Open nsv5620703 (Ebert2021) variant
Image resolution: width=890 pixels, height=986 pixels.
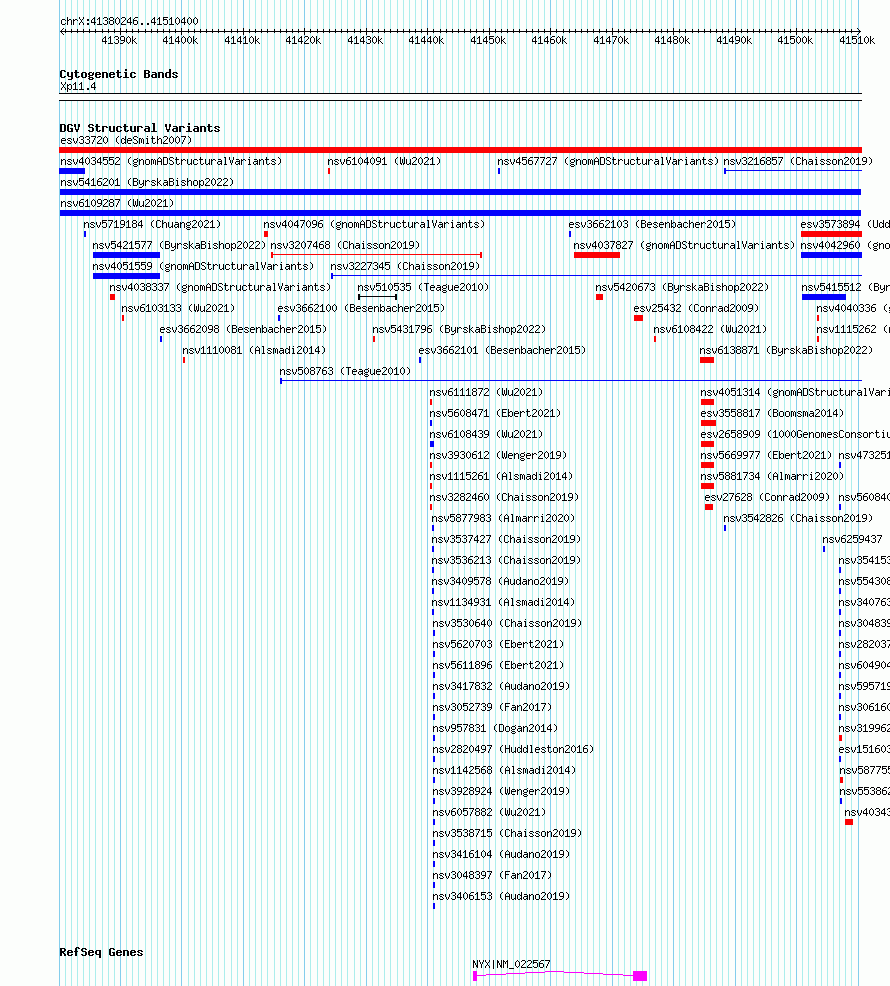(x=498, y=645)
